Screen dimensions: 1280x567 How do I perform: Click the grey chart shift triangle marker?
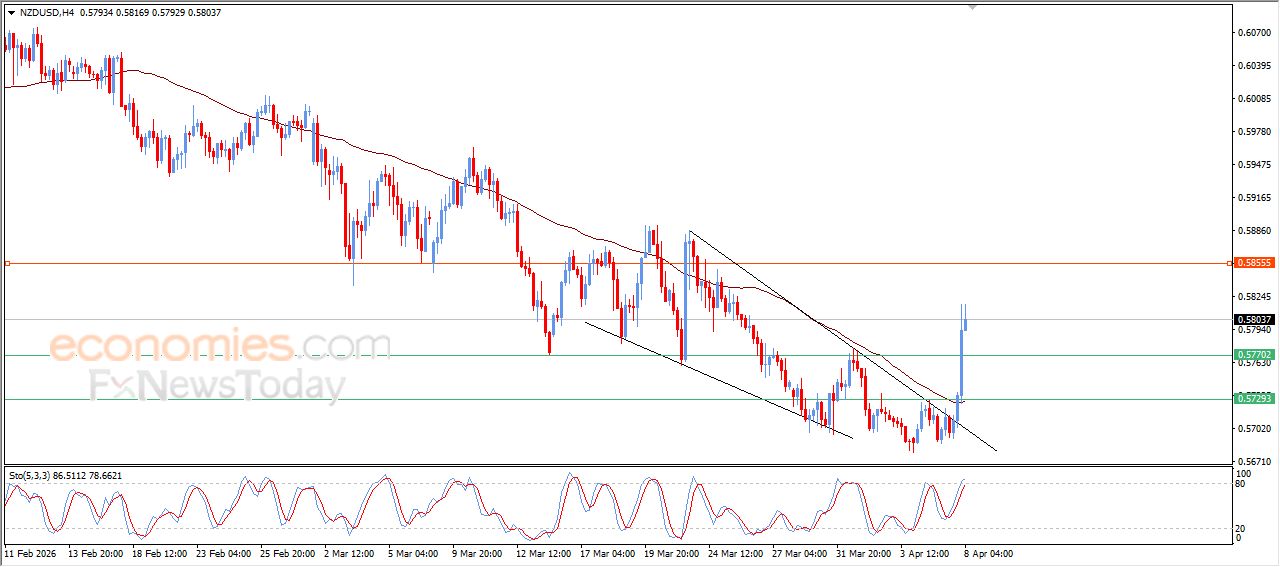coord(971,8)
